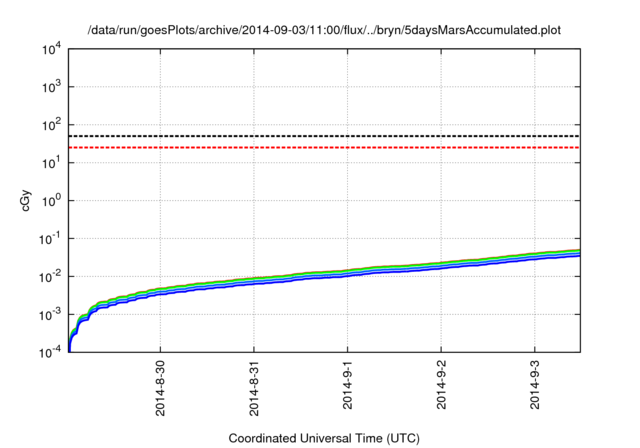Click the red dashed threshold line
640x448 pixels.
pyautogui.click(x=324, y=147)
